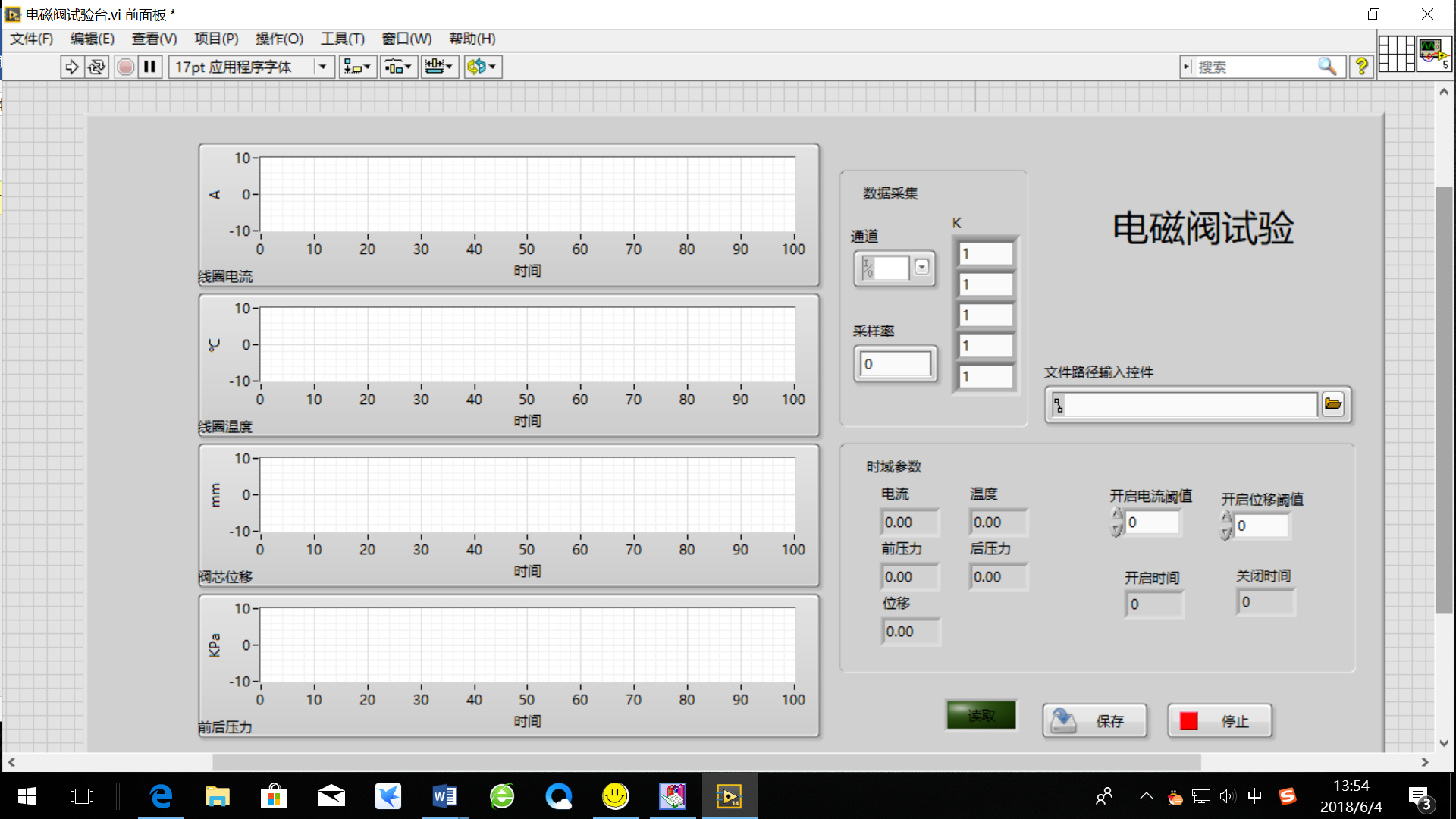Open the context help question mark icon

1362,67
